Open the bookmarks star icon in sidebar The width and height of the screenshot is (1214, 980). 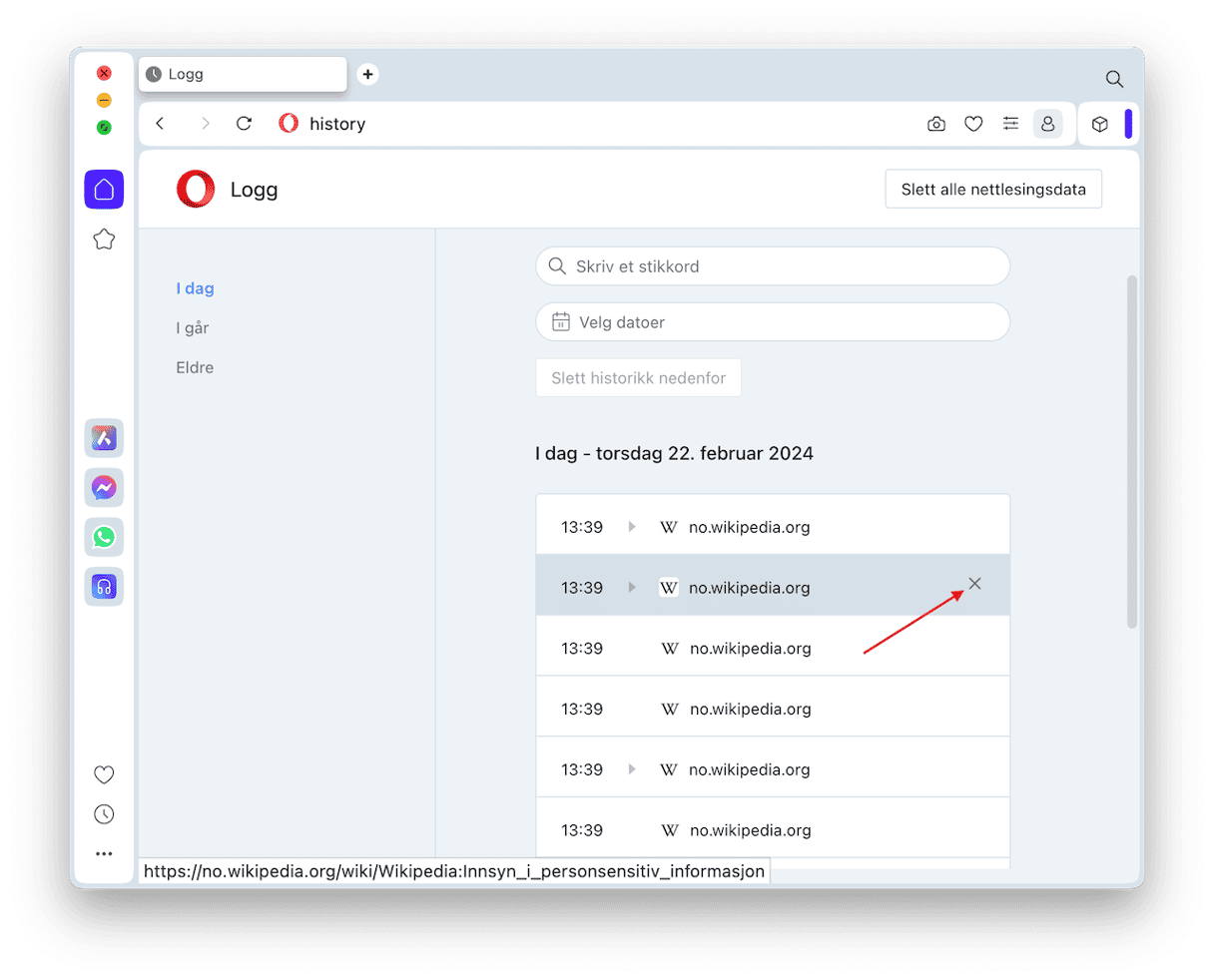[104, 240]
